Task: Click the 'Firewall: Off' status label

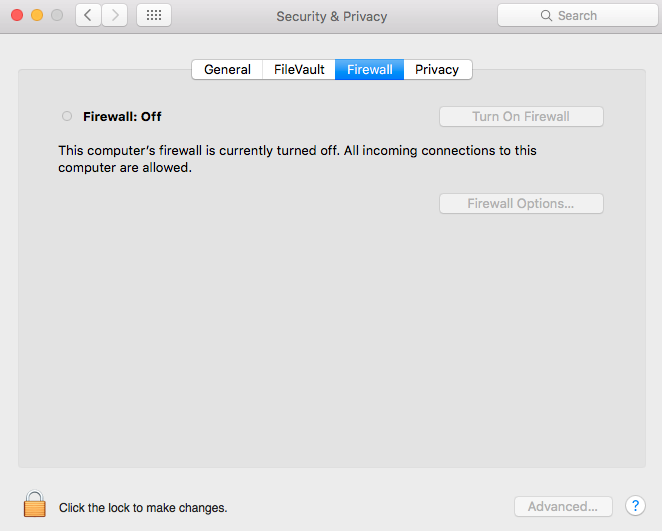Action: pyautogui.click(x=122, y=116)
